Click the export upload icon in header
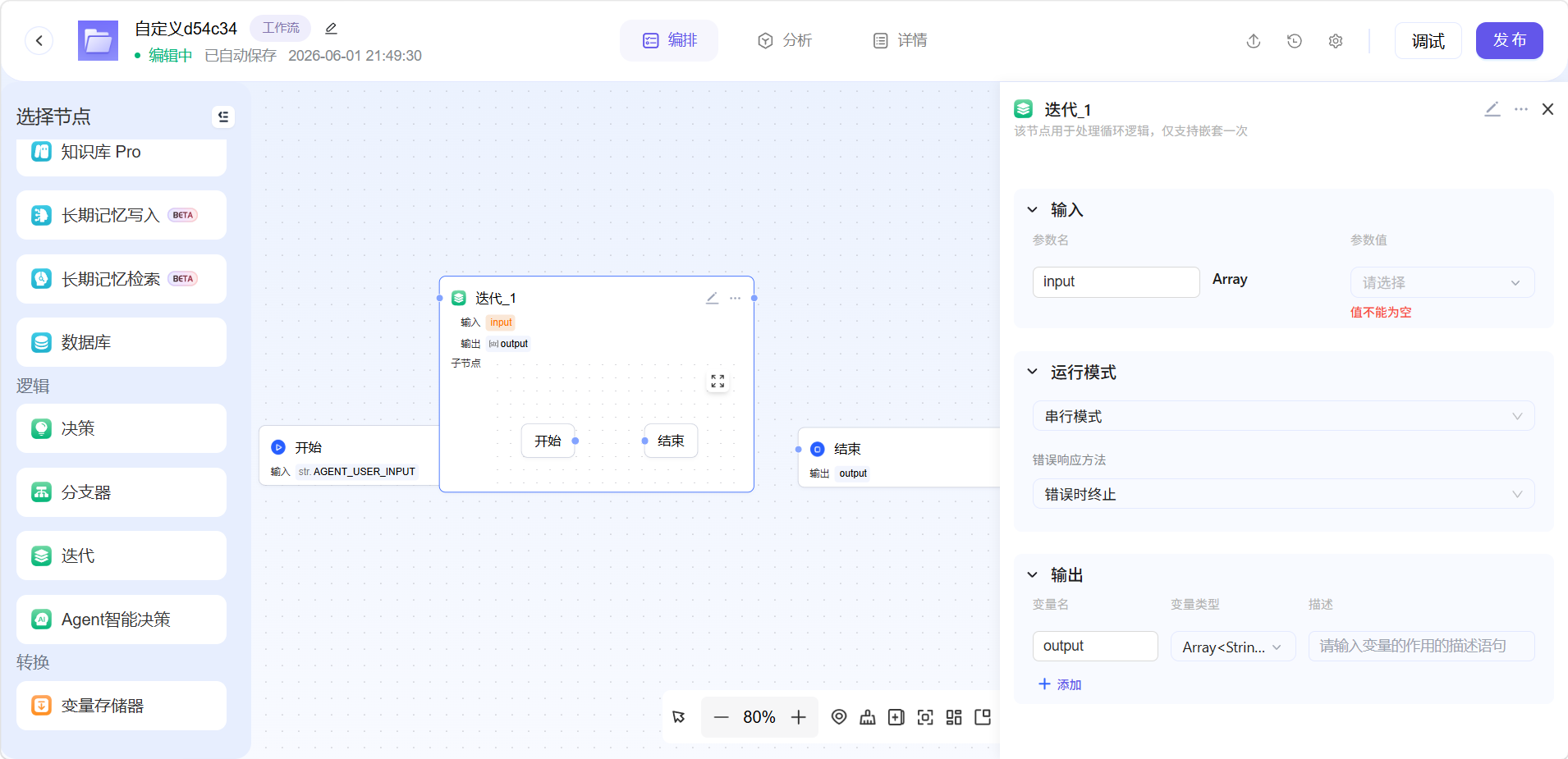Image resolution: width=1568 pixels, height=759 pixels. tap(1254, 41)
